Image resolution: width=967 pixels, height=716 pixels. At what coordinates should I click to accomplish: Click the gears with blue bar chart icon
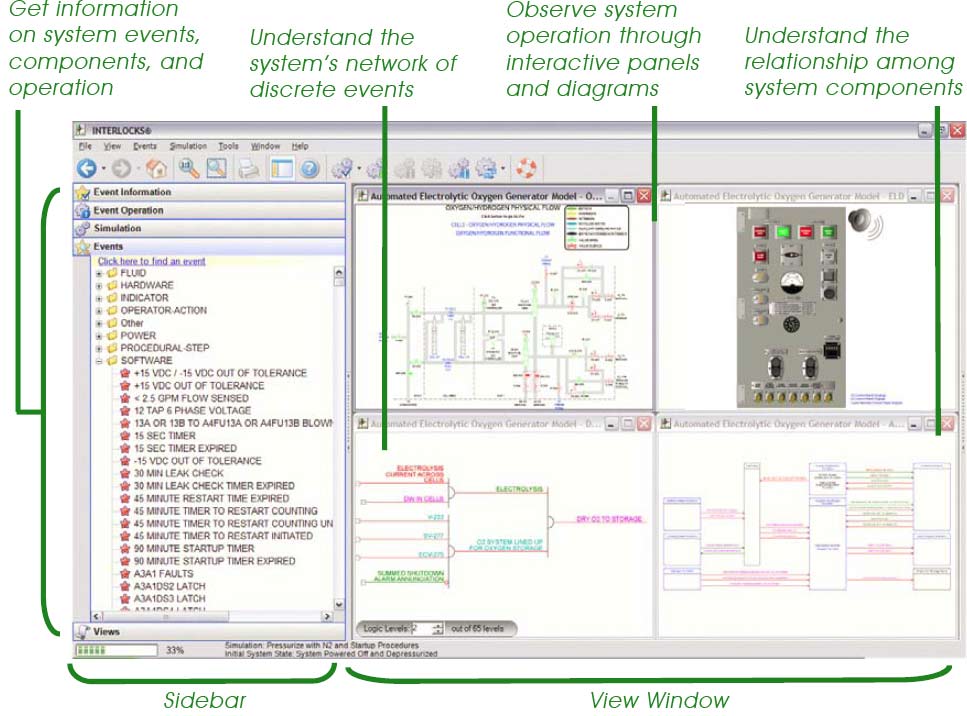click(x=459, y=168)
